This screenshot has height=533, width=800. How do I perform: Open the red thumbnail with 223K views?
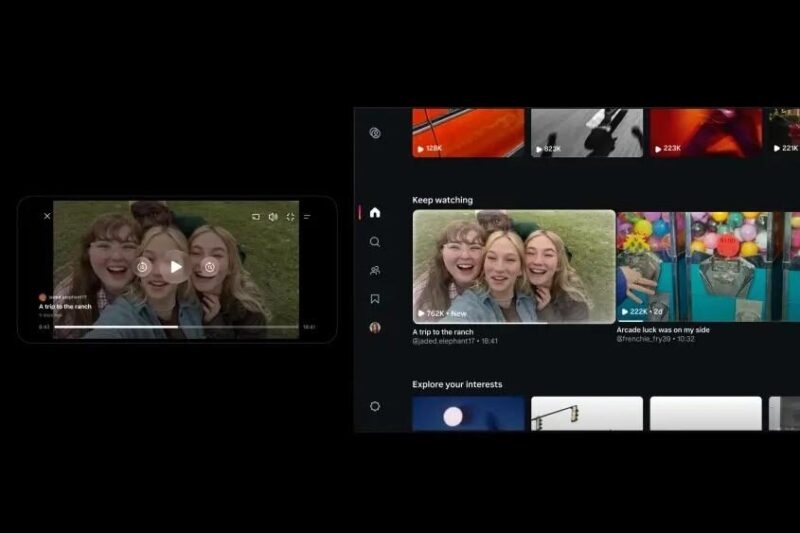pyautogui.click(x=706, y=132)
